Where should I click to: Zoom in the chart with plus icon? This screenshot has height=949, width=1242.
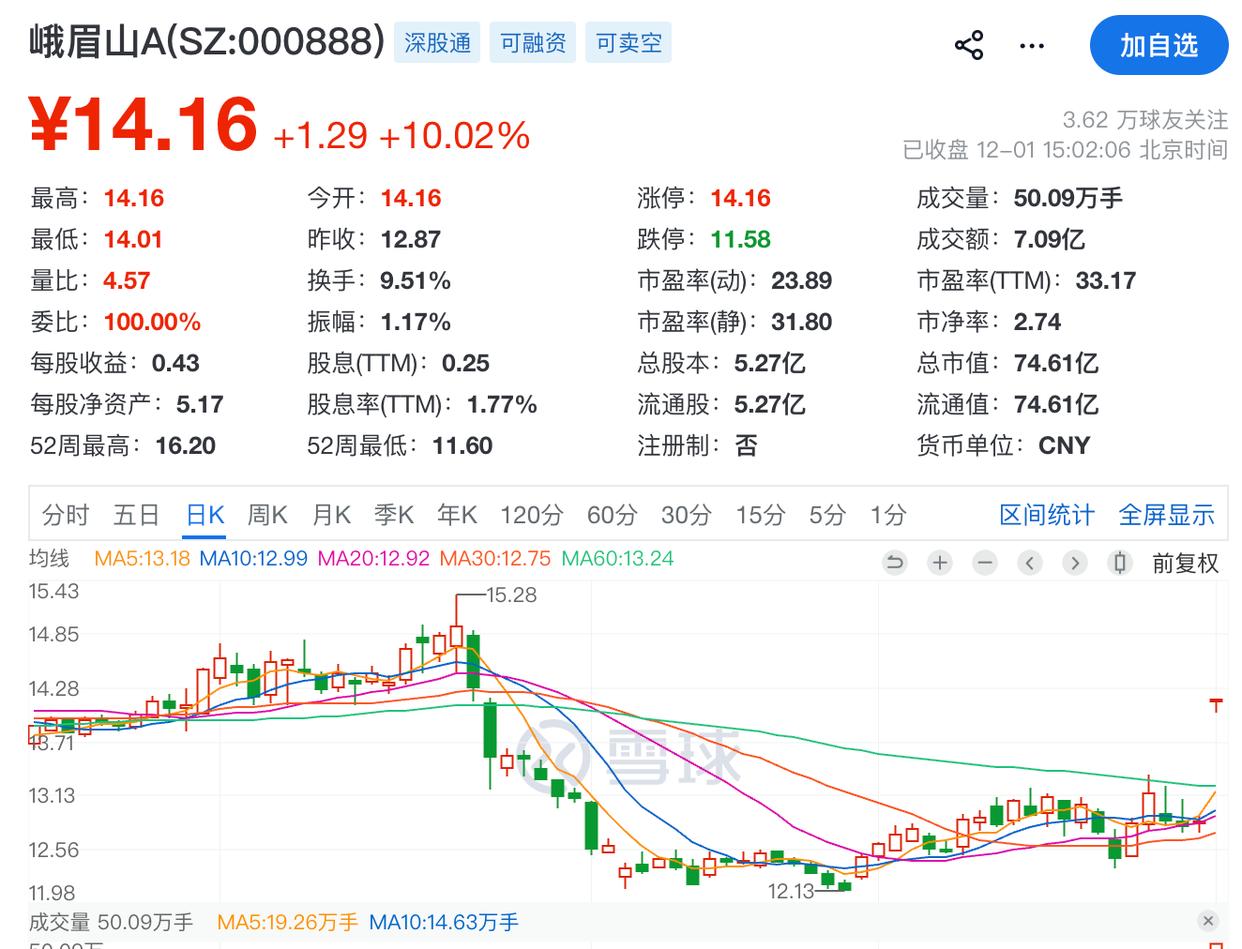940,563
